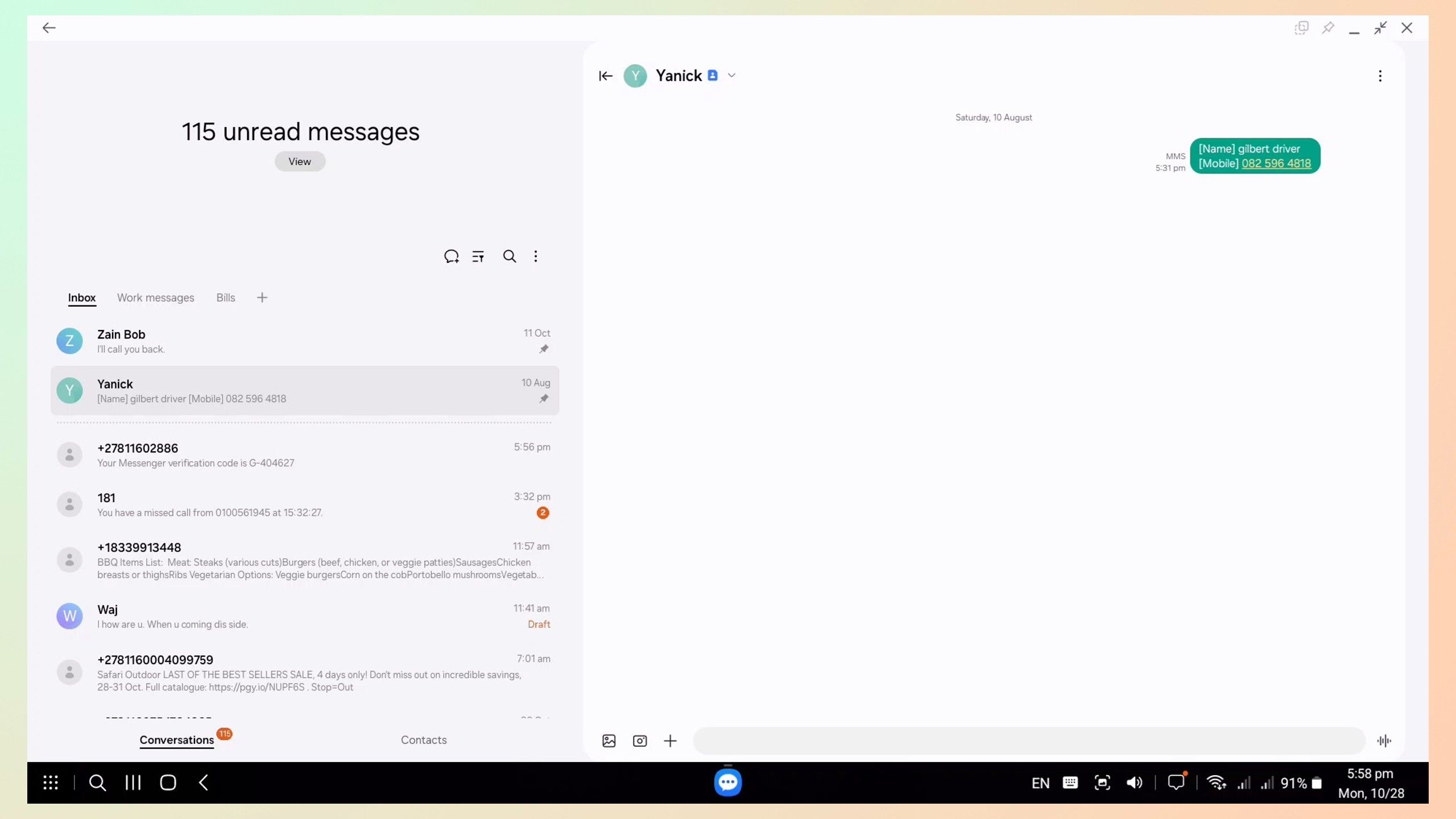
Task: Click the camera/media icon in composer
Action: 641,741
